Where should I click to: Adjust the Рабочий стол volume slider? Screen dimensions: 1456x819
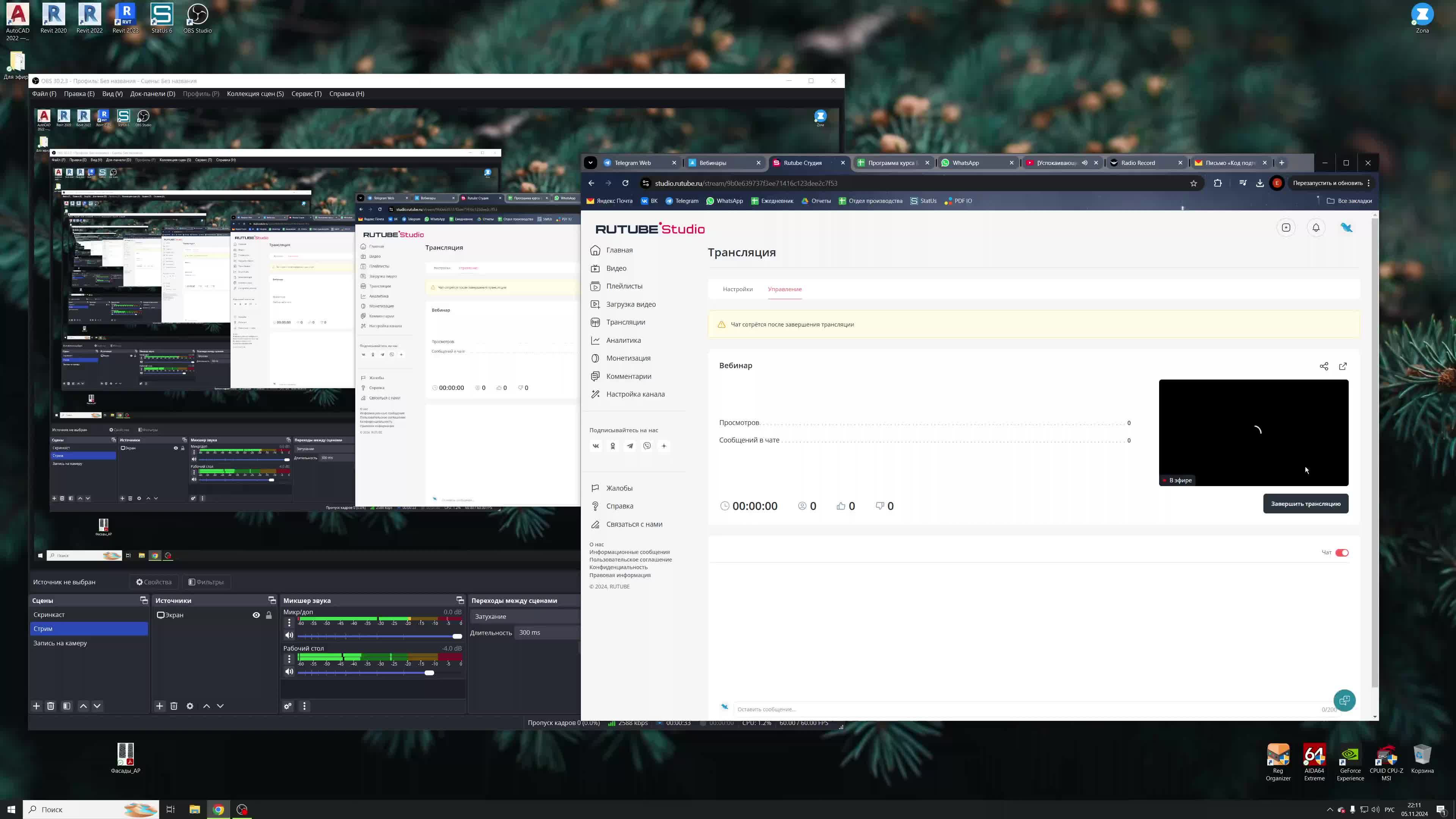[429, 673]
